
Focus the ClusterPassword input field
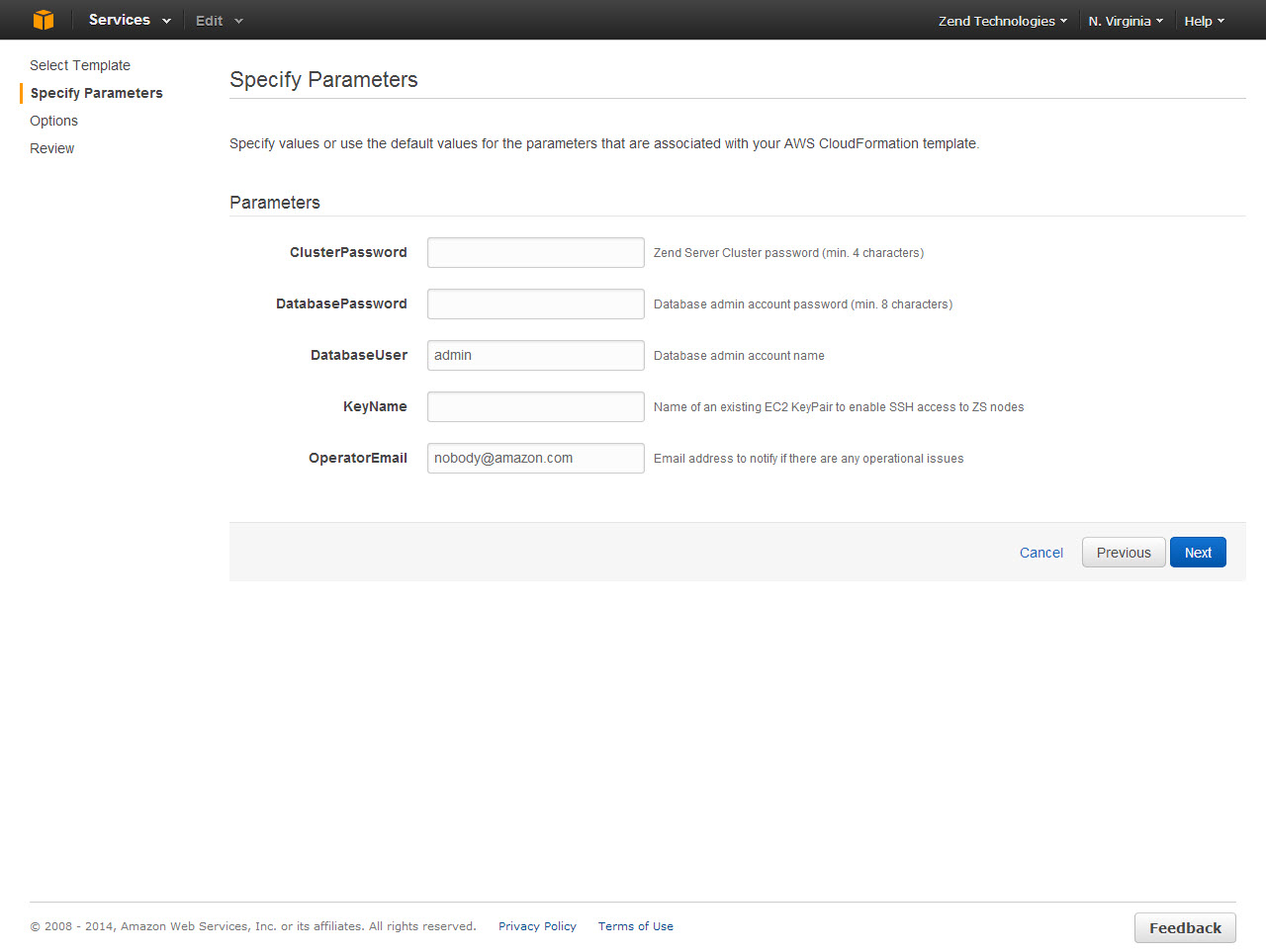click(535, 252)
